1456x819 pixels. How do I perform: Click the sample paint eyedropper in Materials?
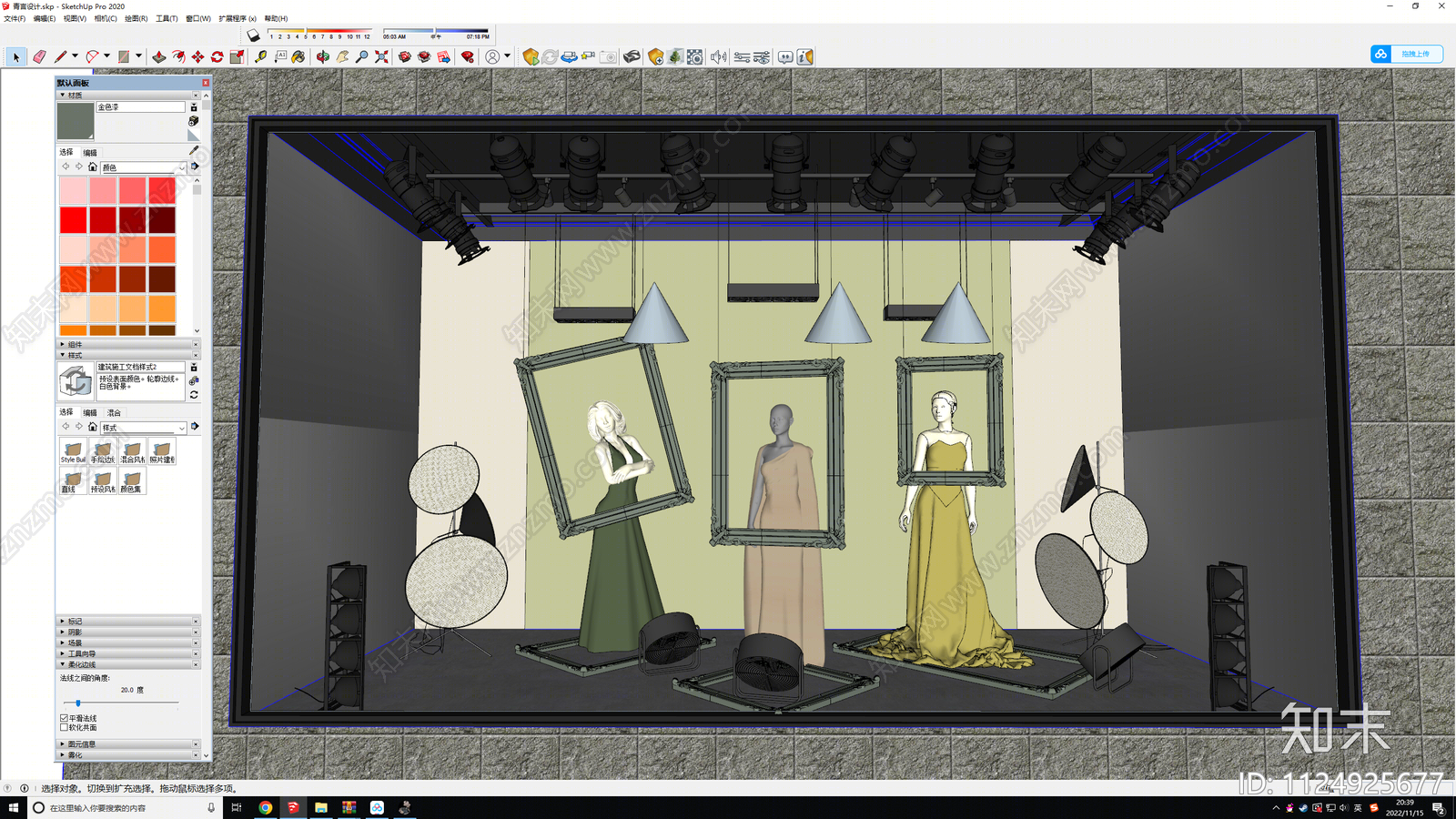[x=194, y=150]
